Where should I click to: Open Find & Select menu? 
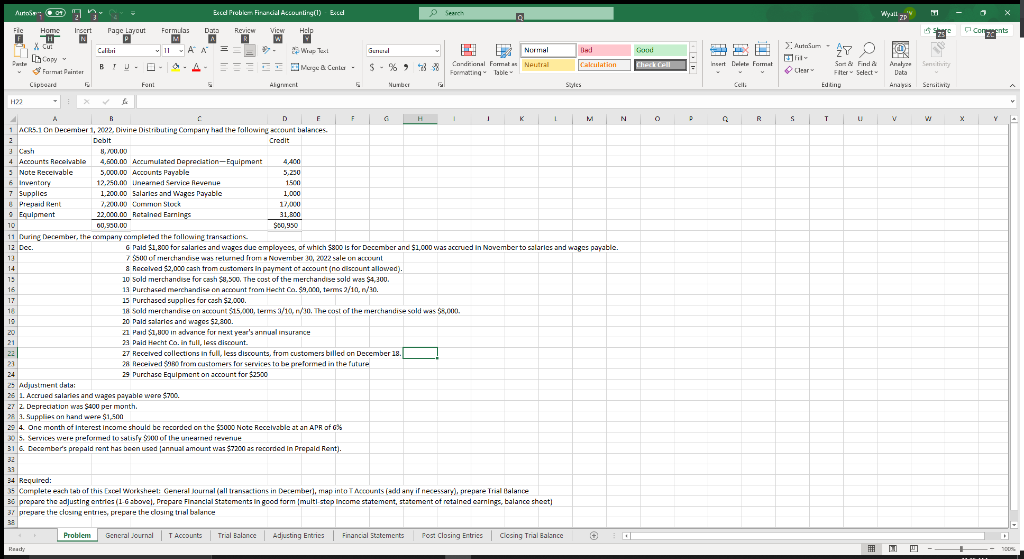pyautogui.click(x=867, y=59)
